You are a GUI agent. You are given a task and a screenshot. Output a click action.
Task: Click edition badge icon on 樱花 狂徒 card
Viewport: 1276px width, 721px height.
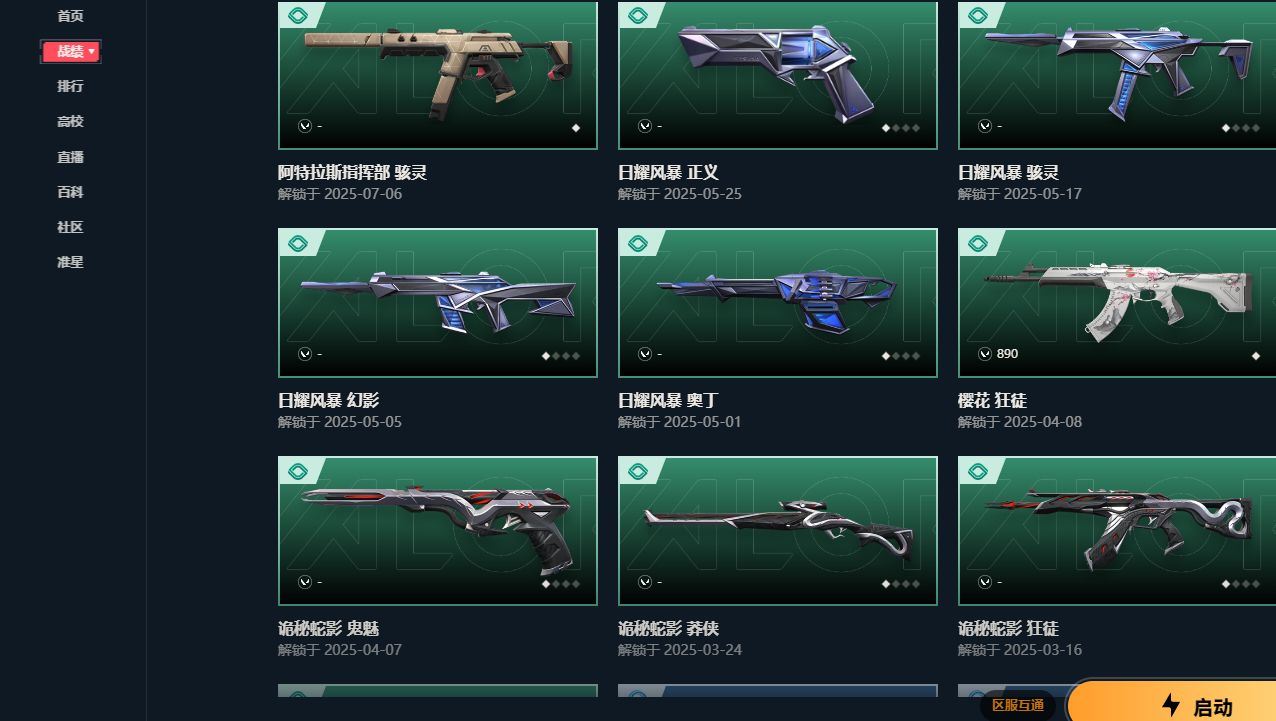pos(978,243)
